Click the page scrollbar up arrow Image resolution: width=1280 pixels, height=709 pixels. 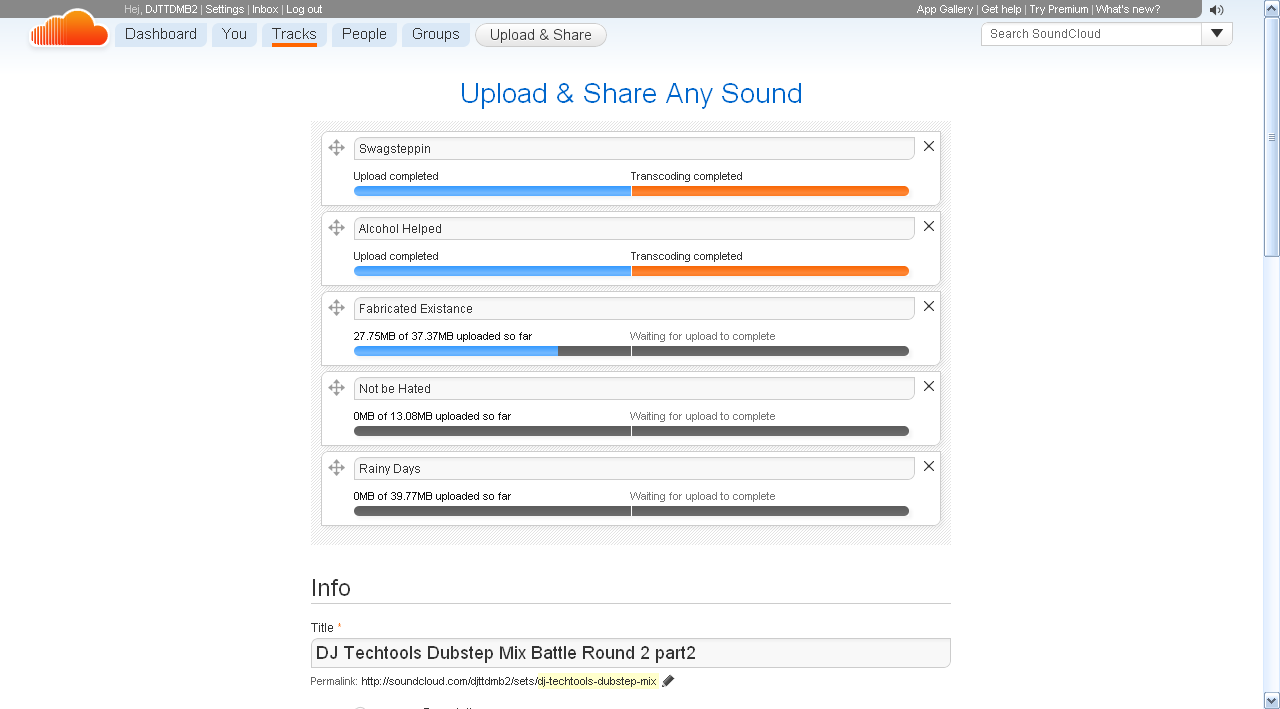point(1272,8)
